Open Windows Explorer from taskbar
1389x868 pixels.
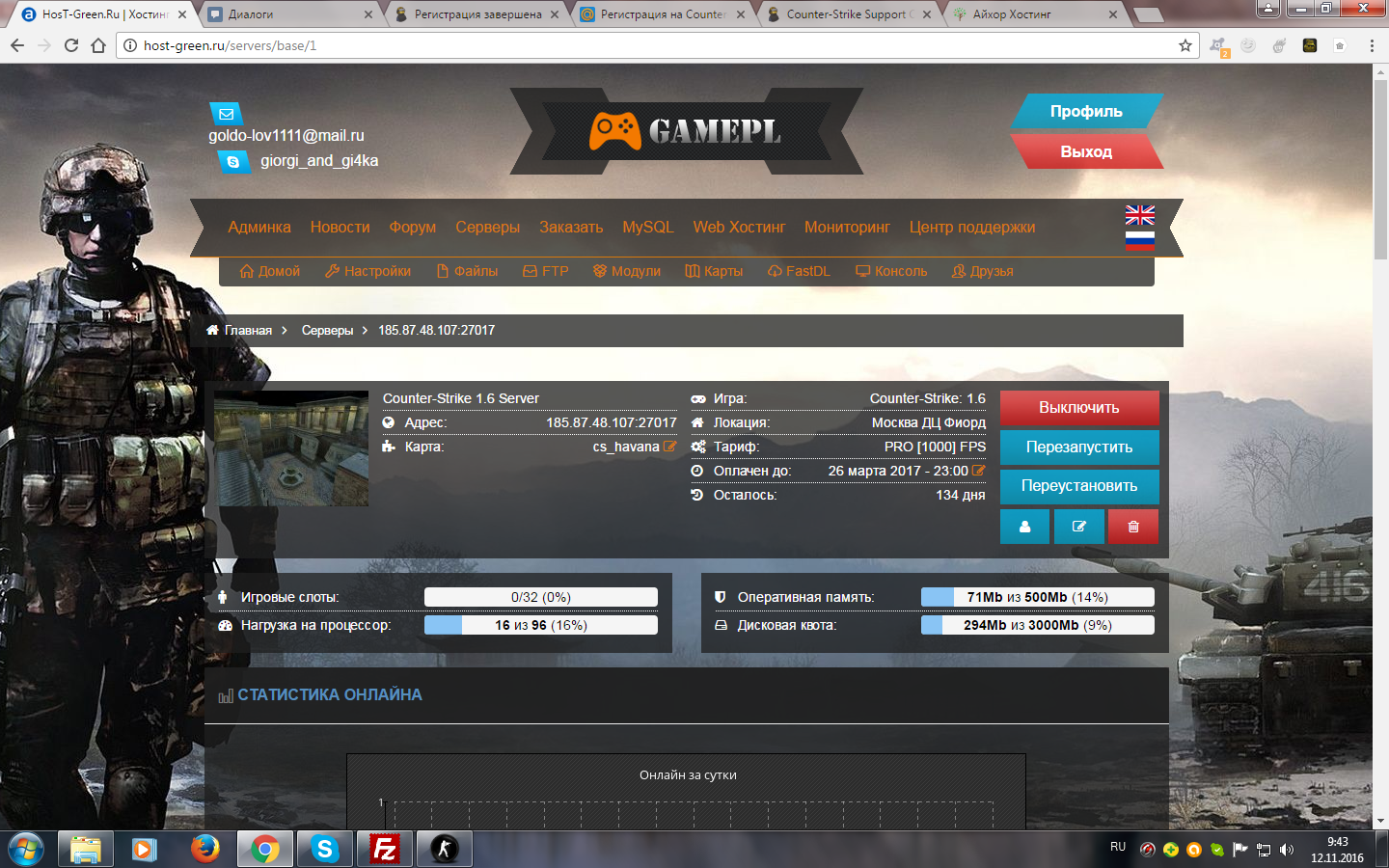click(85, 849)
